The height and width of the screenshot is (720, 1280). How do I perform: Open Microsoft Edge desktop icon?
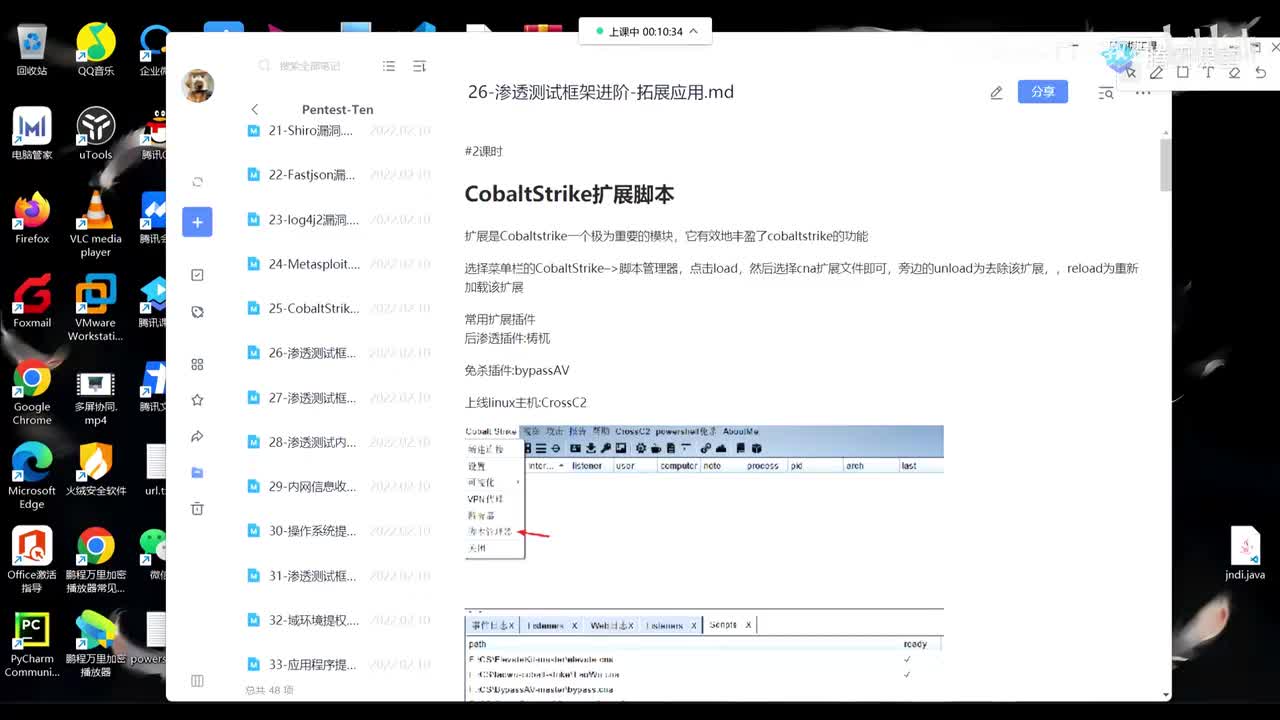click(x=32, y=477)
